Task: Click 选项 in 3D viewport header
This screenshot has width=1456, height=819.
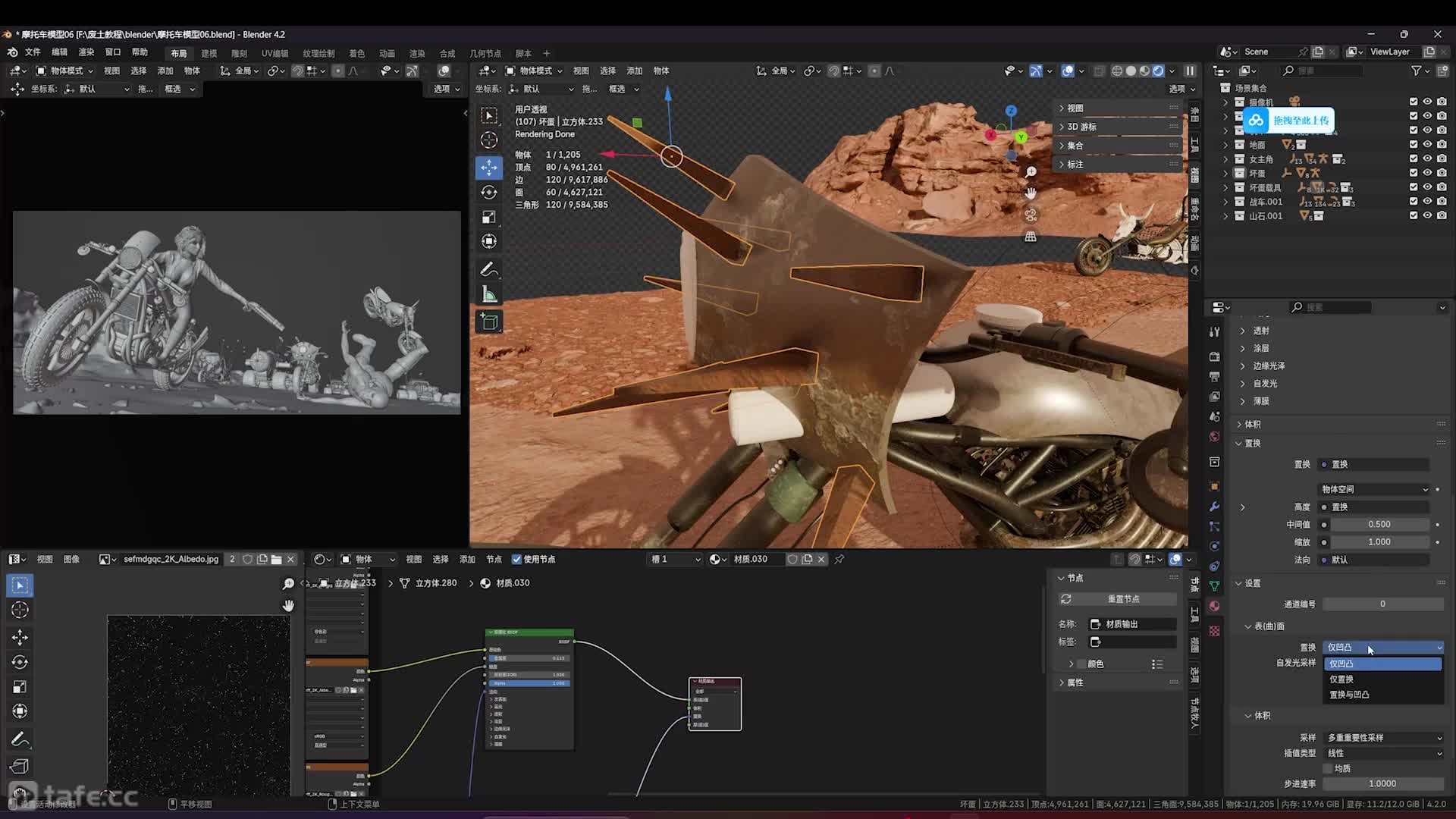Action: coord(1181,89)
